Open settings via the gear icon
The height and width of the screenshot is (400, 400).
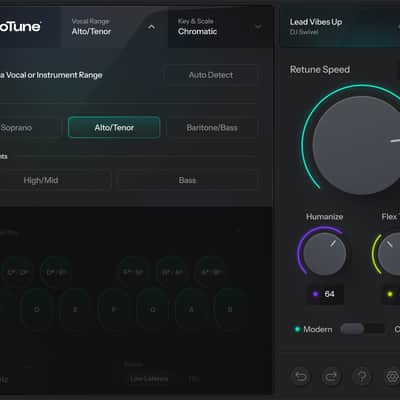[x=392, y=377]
